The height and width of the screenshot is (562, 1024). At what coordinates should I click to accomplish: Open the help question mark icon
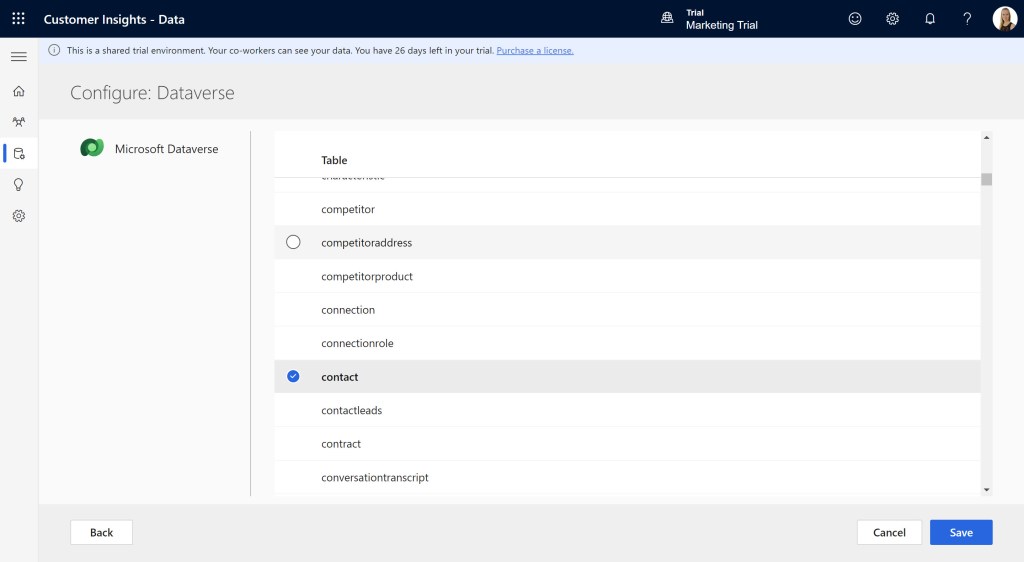point(967,19)
